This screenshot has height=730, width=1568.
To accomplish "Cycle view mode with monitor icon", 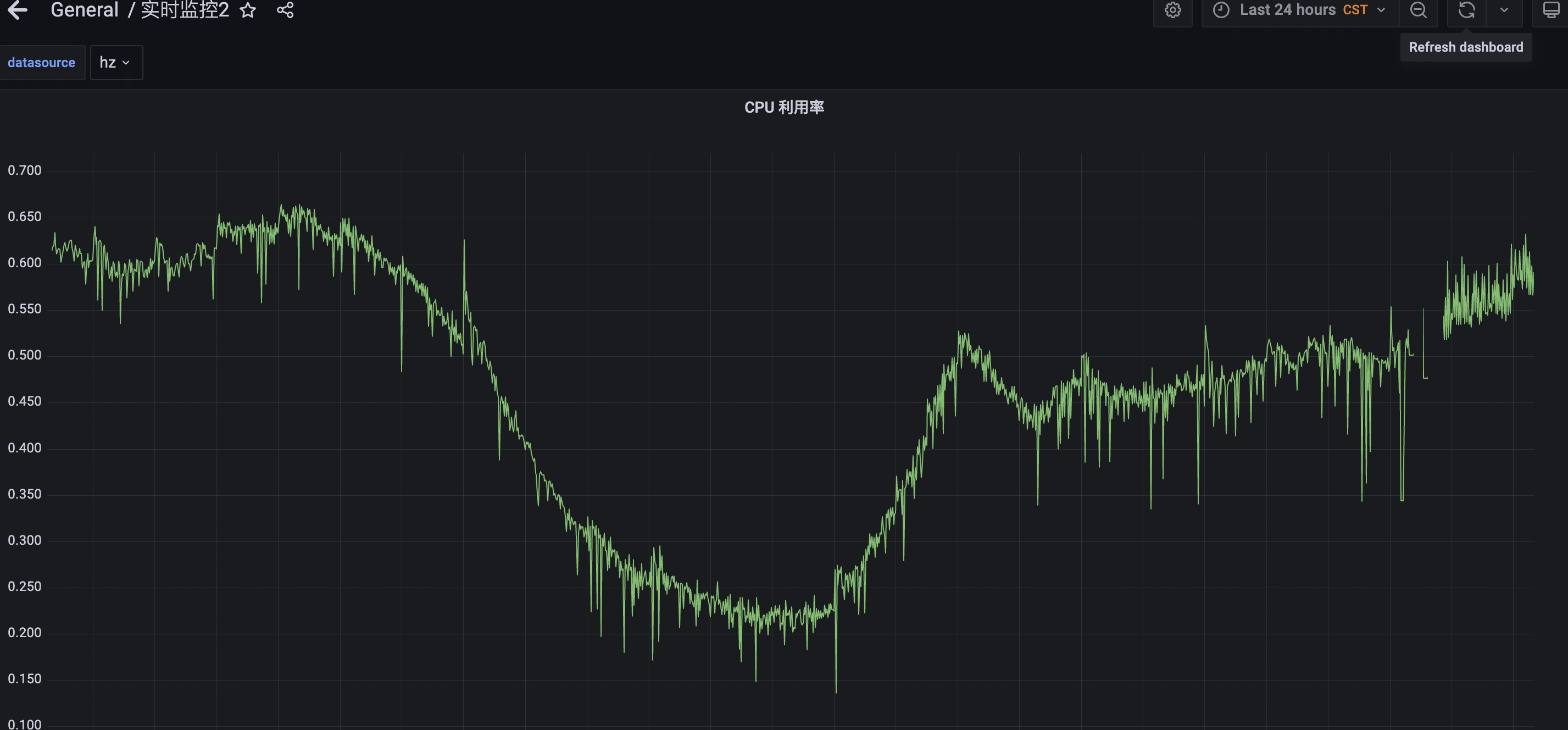I will tap(1551, 10).
